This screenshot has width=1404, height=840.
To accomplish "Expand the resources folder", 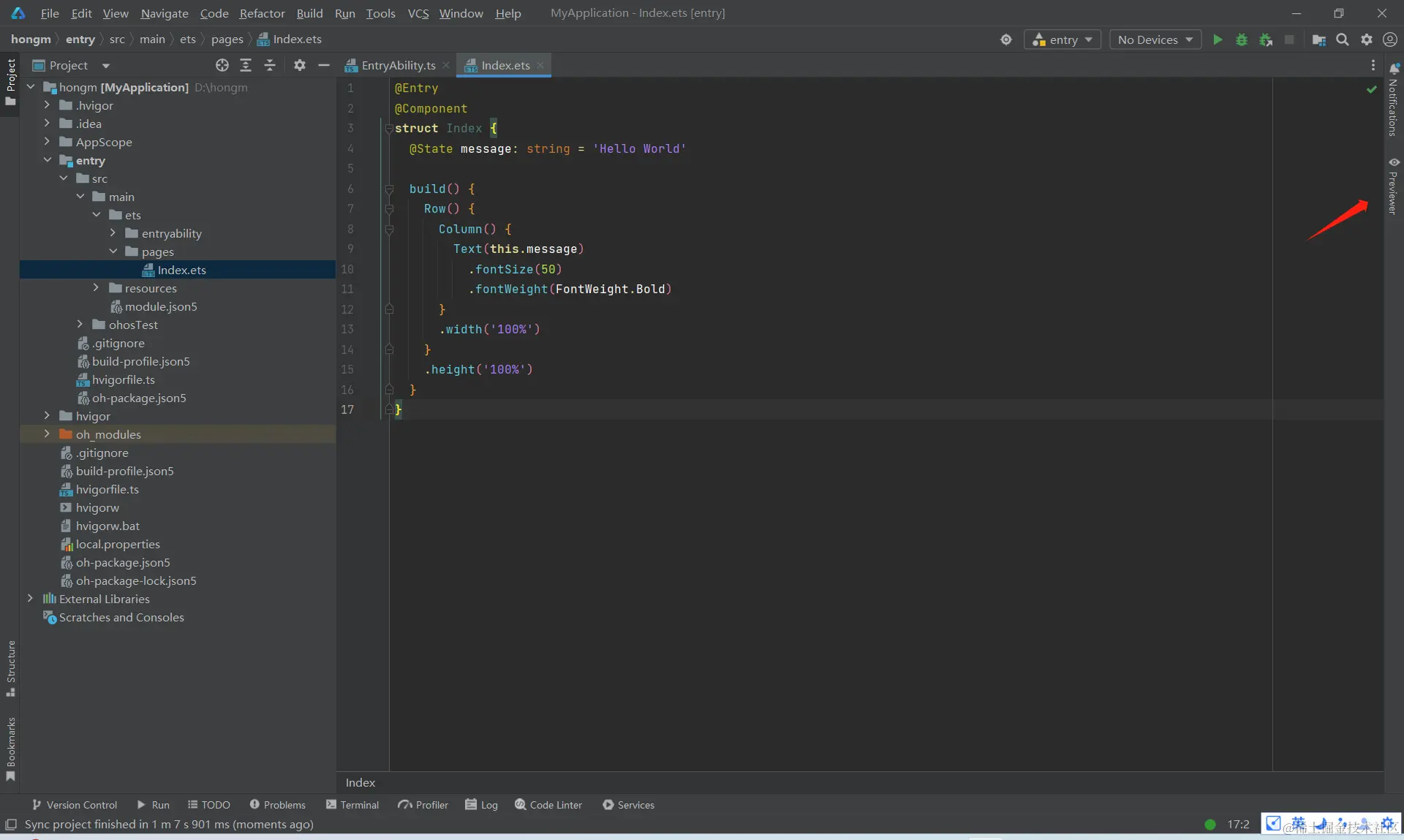I will [x=96, y=288].
